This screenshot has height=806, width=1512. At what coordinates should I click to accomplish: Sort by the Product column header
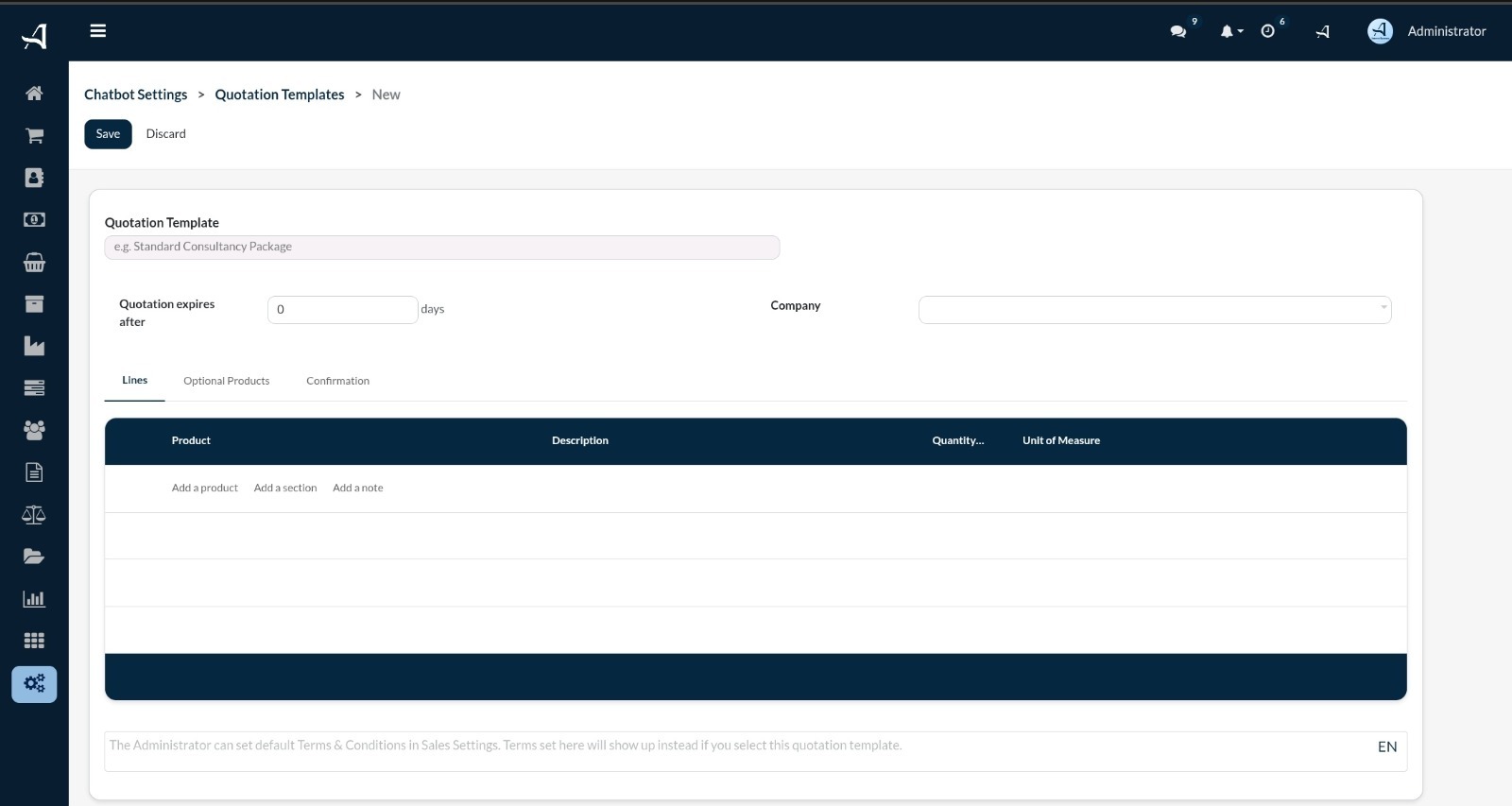191,441
